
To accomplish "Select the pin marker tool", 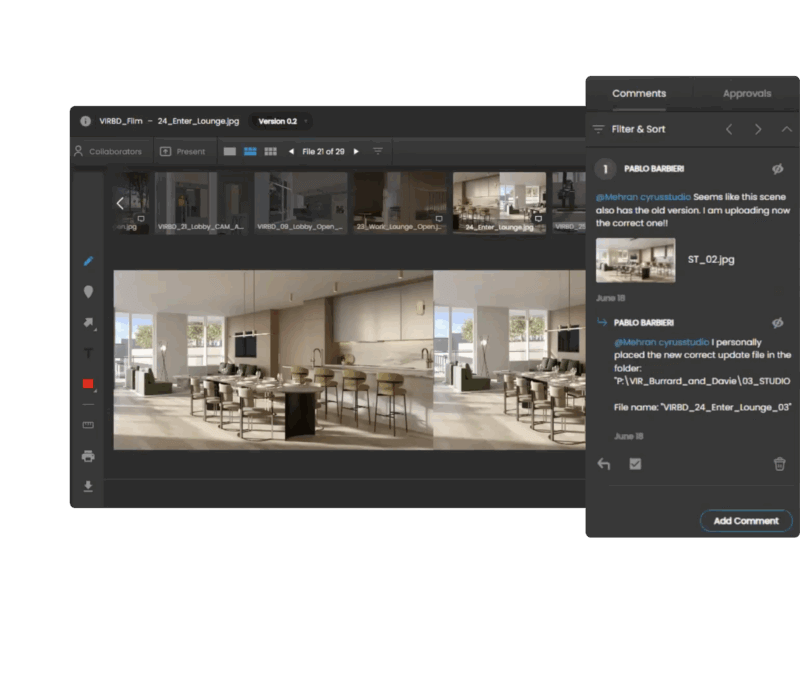I will (x=88, y=292).
